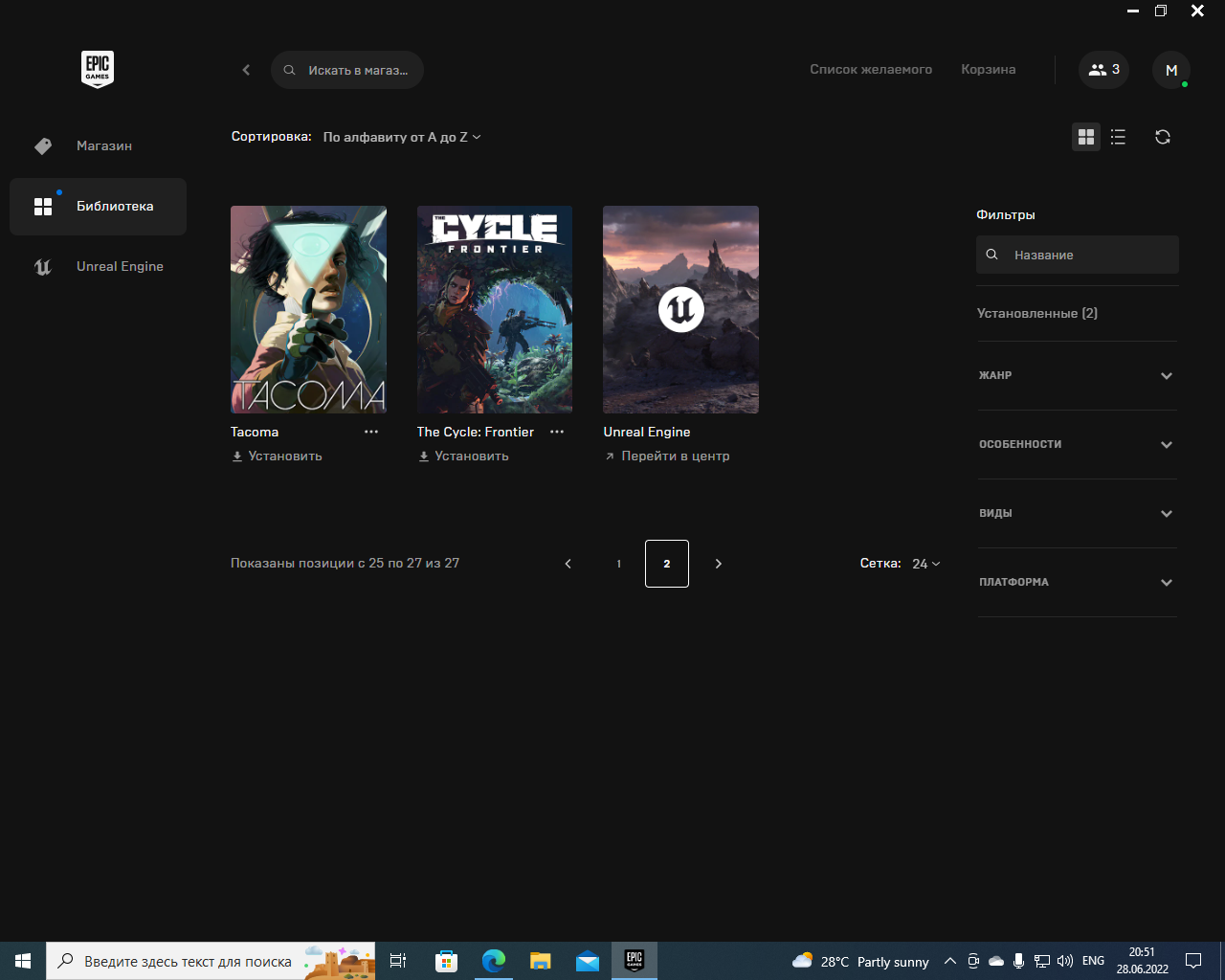Image resolution: width=1225 pixels, height=980 pixels.
Task: Open the friends list button
Action: click(x=1104, y=70)
